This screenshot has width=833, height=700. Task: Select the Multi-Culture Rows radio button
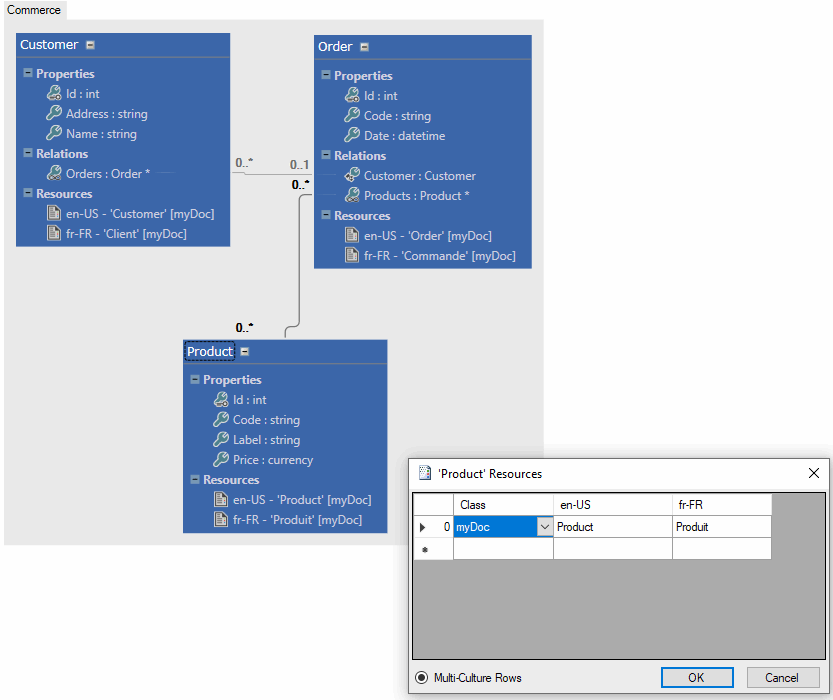coord(422,678)
